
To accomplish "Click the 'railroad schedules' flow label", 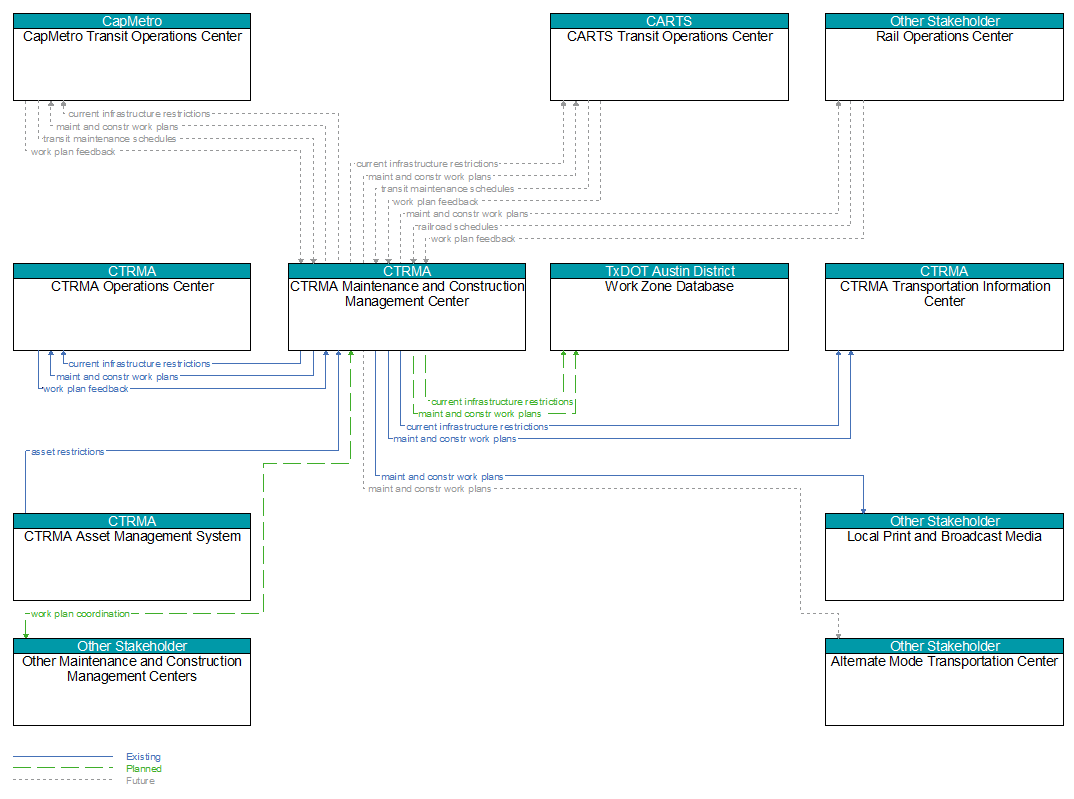I will click(x=458, y=227).
